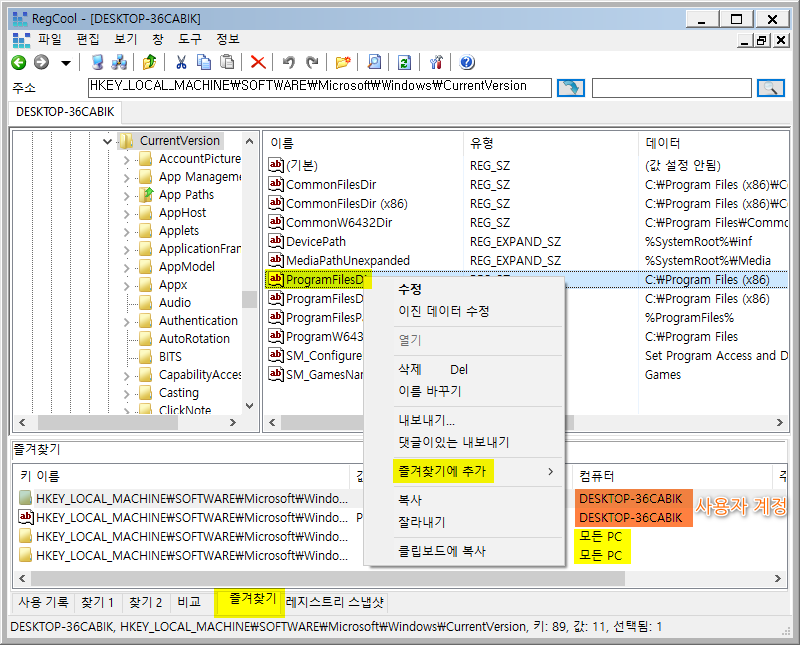This screenshot has height=645, width=800.
Task: Click the Cut scissors icon
Action: [x=181, y=62]
